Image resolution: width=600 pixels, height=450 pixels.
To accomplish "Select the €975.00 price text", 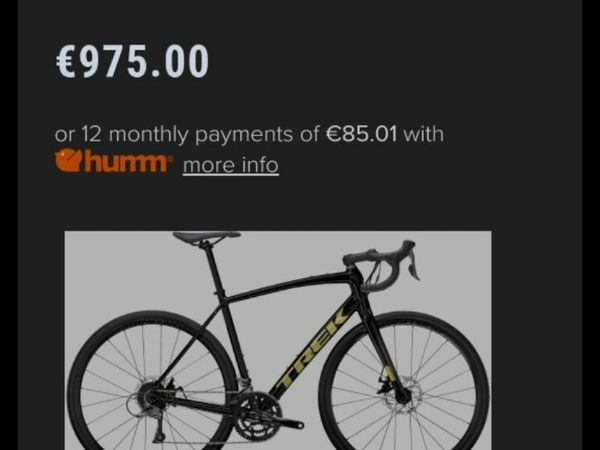I will (x=132, y=61).
